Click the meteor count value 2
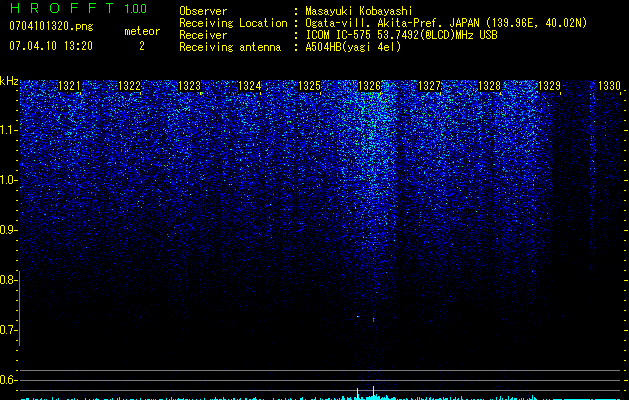Screen dimensions: 629x400 (x=142, y=46)
